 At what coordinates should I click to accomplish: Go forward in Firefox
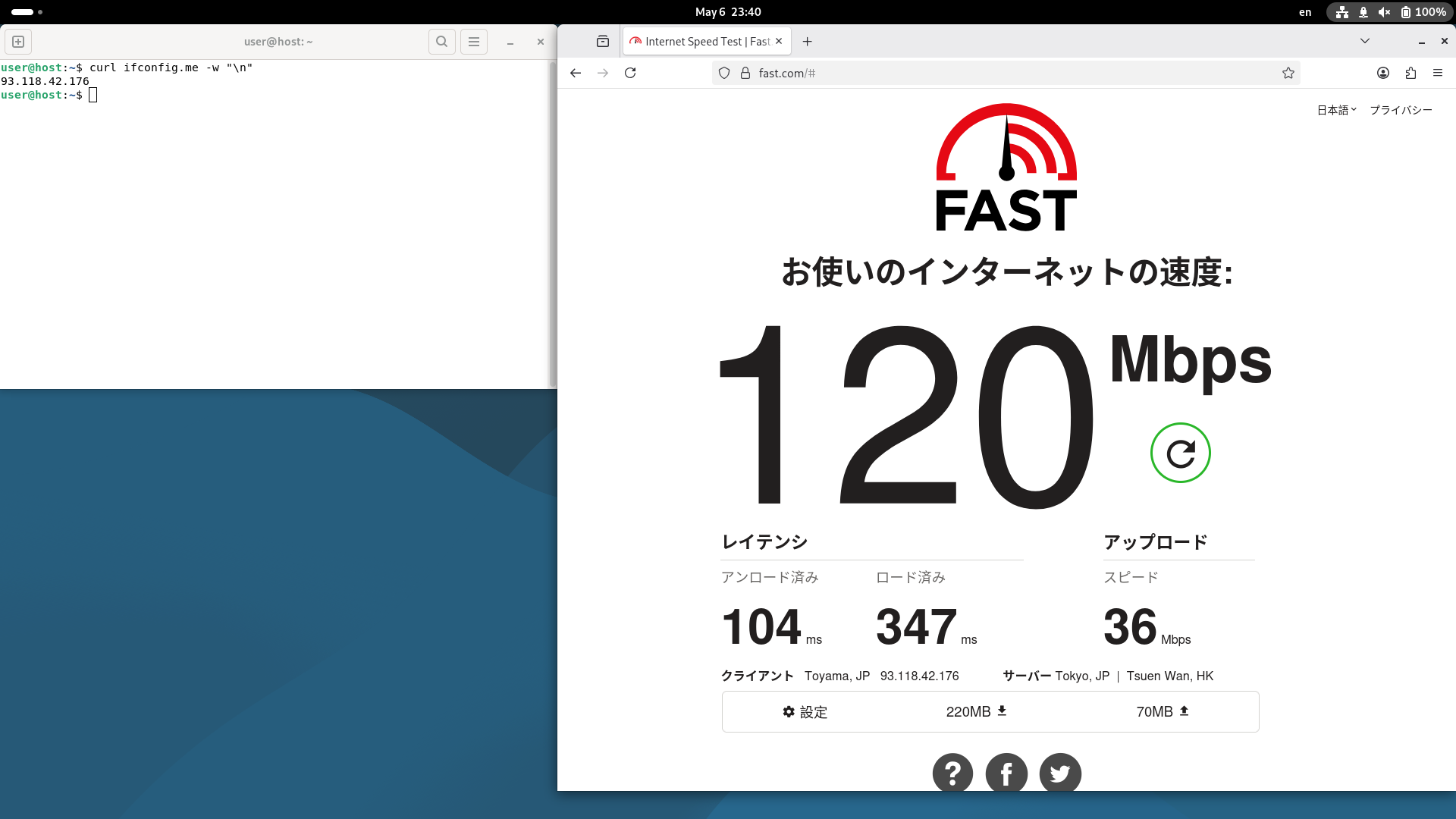[603, 73]
